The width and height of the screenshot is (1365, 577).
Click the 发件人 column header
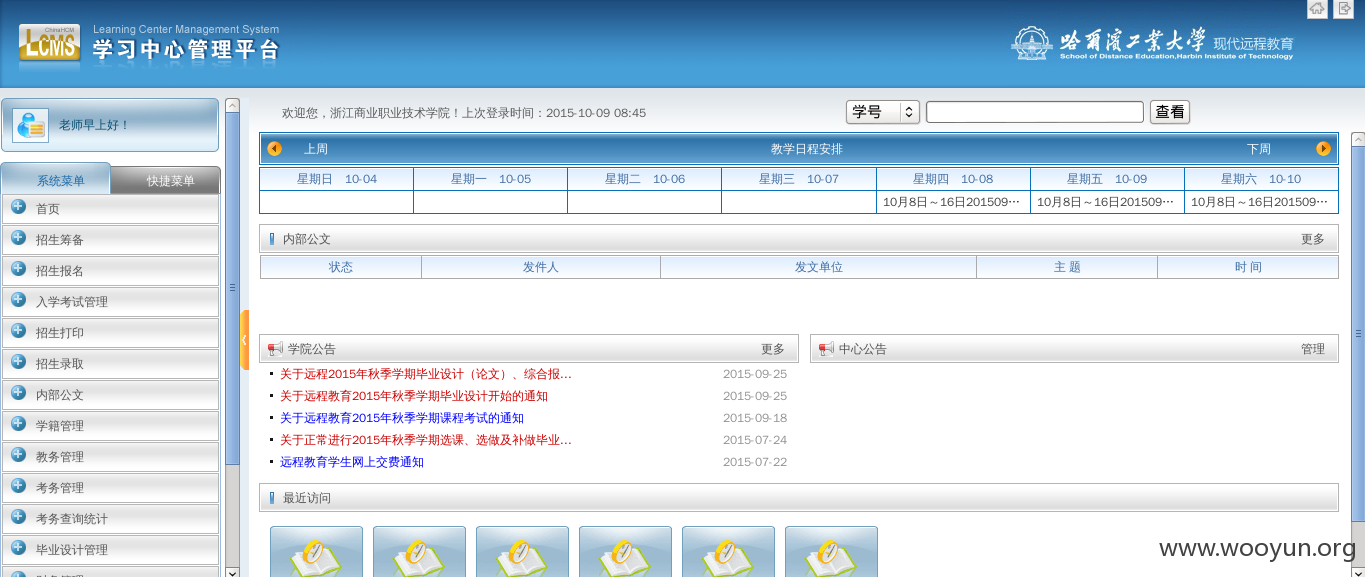point(541,267)
